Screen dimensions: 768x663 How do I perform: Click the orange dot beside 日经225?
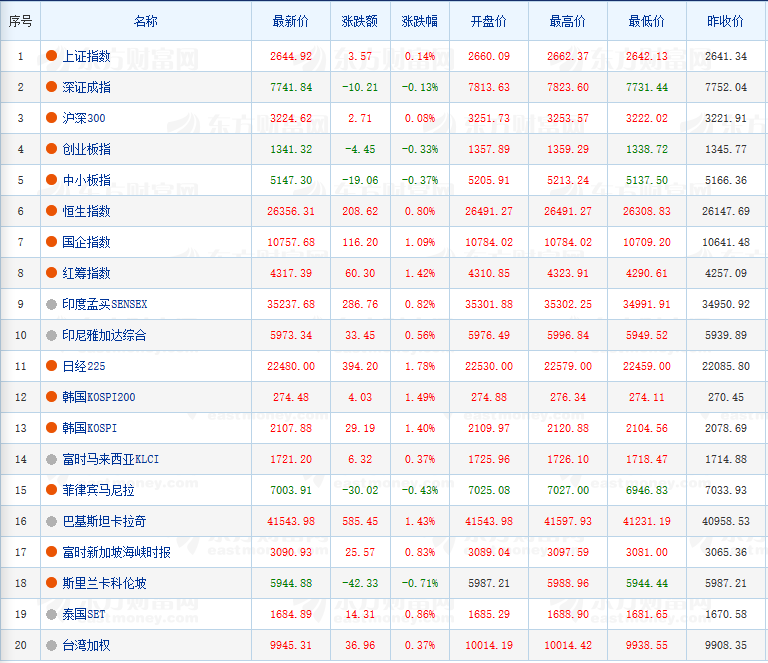(x=51, y=366)
